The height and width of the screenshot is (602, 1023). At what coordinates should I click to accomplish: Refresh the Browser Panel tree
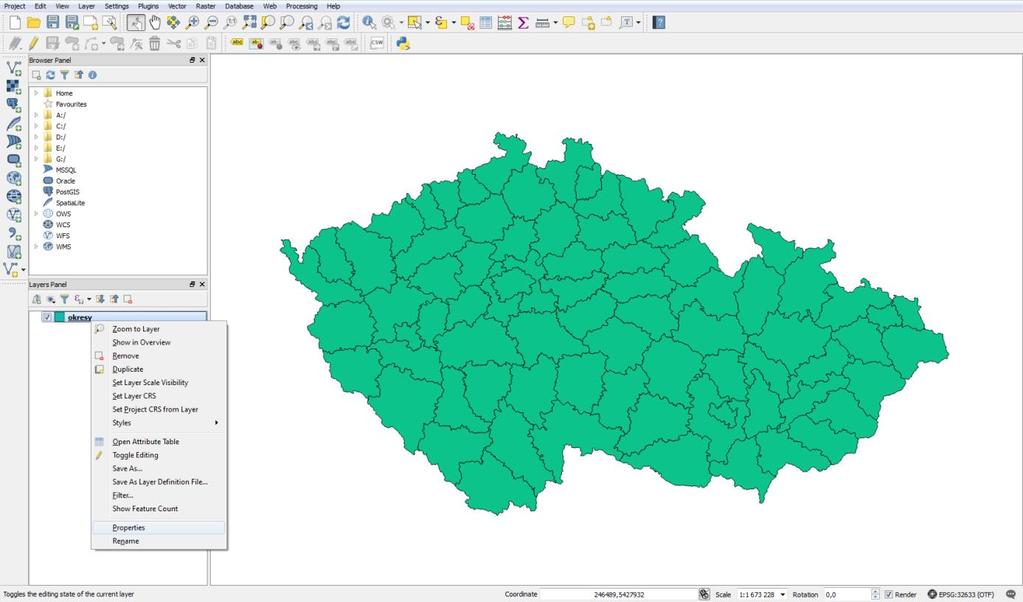(x=50, y=75)
